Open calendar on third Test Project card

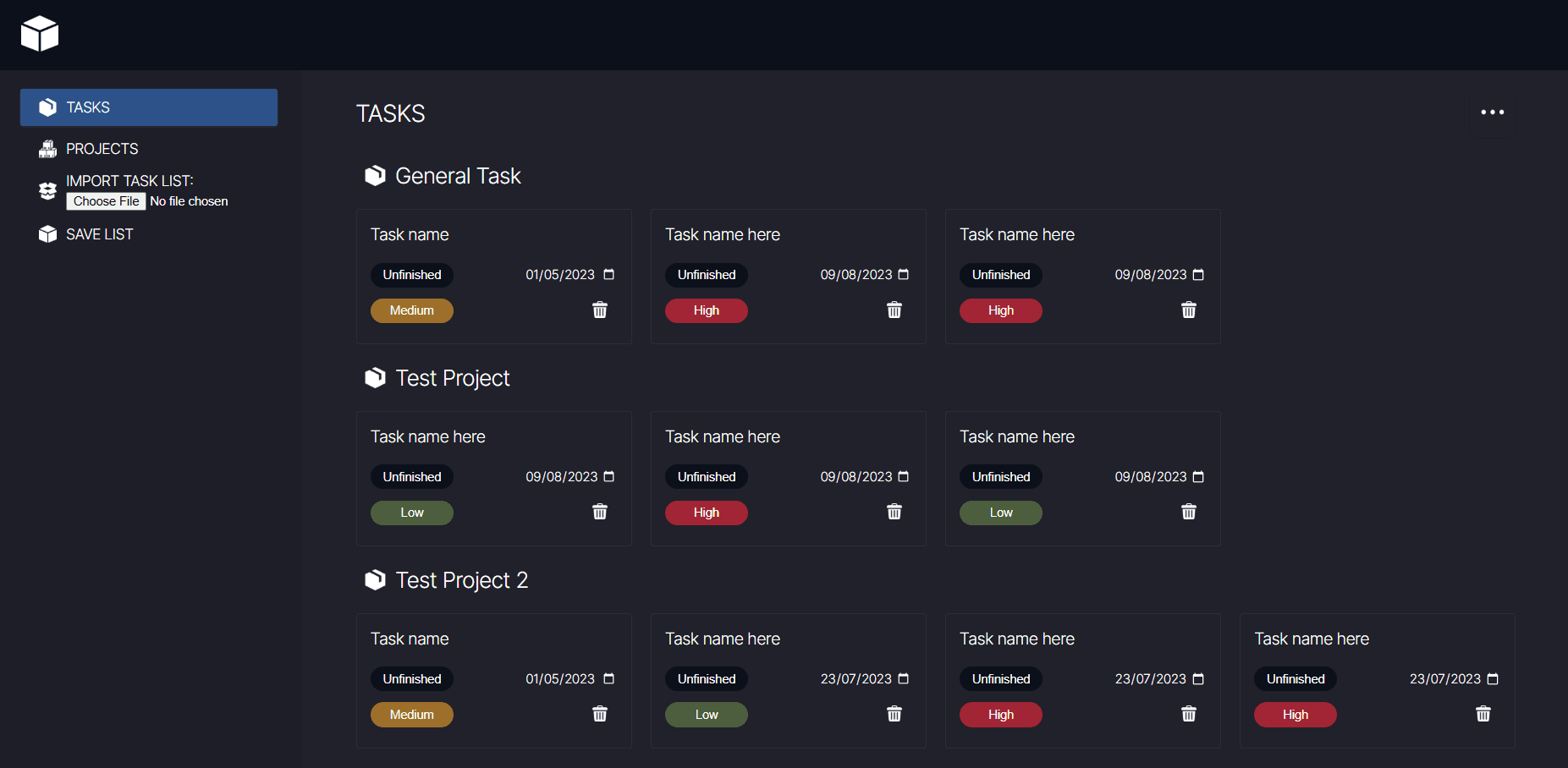1197,476
